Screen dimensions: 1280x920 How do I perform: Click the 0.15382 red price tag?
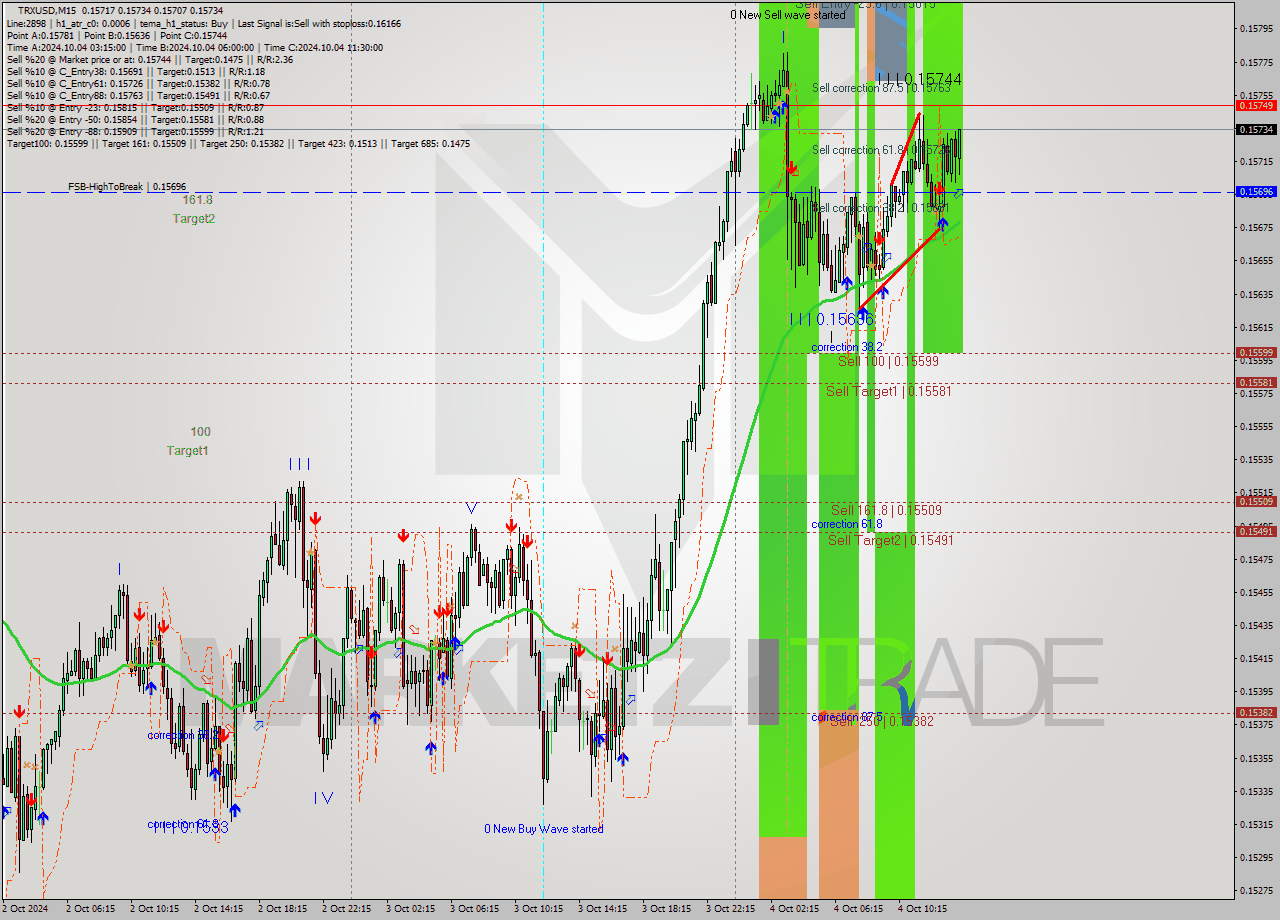(x=1256, y=713)
